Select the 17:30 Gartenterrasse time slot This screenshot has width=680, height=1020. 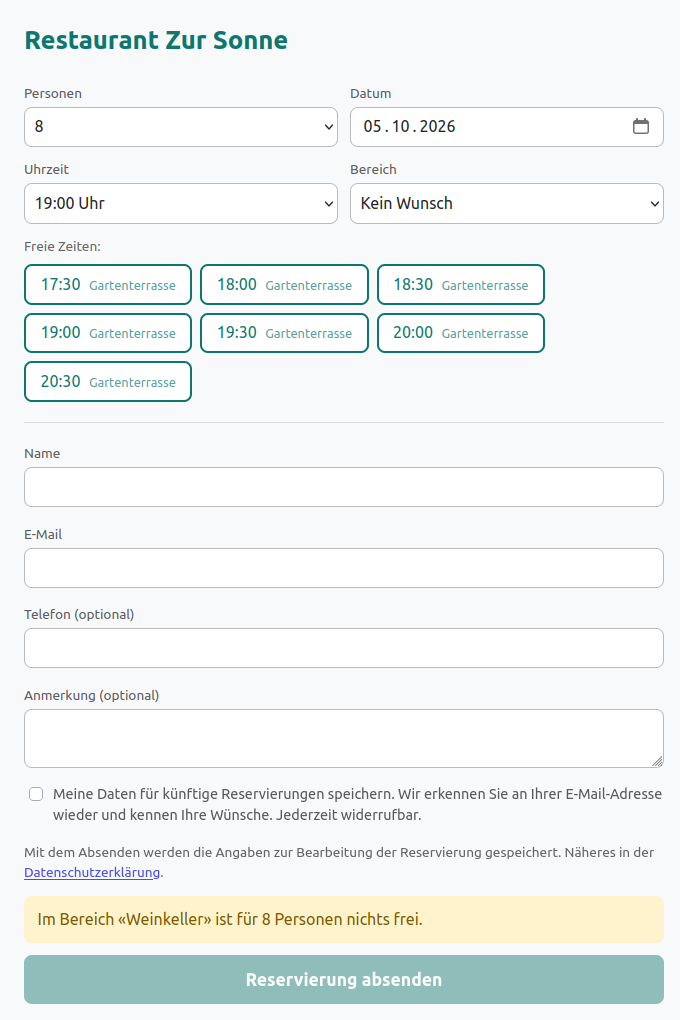pos(108,284)
